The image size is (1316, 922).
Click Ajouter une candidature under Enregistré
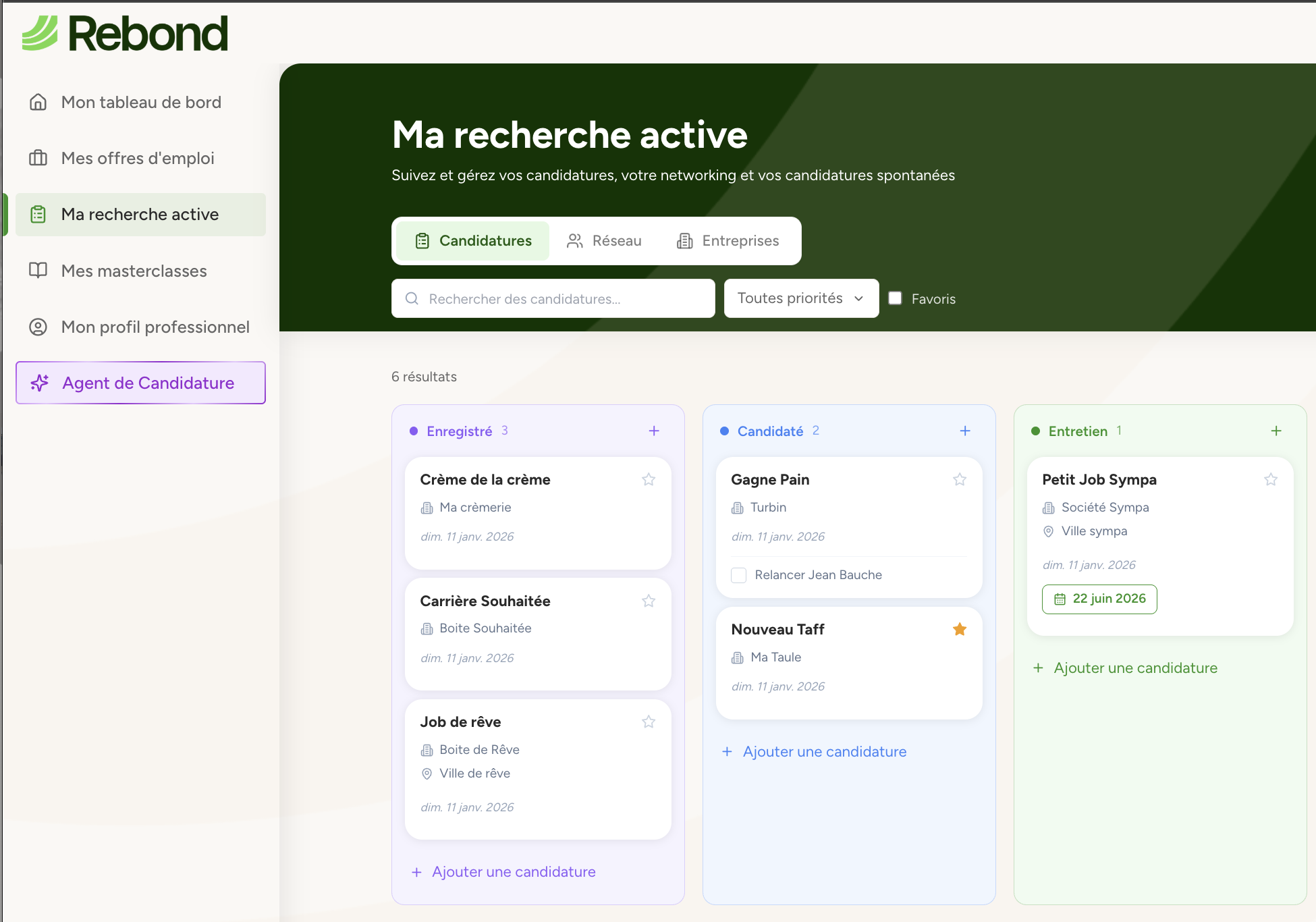point(503,872)
